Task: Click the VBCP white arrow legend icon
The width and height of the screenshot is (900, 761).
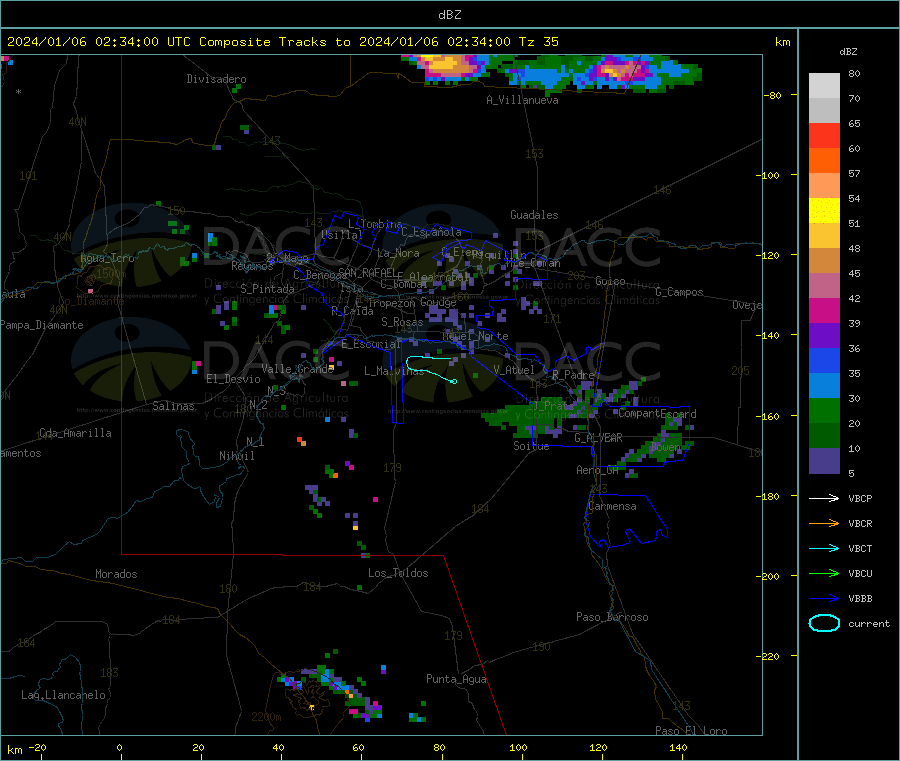Action: pyautogui.click(x=824, y=498)
